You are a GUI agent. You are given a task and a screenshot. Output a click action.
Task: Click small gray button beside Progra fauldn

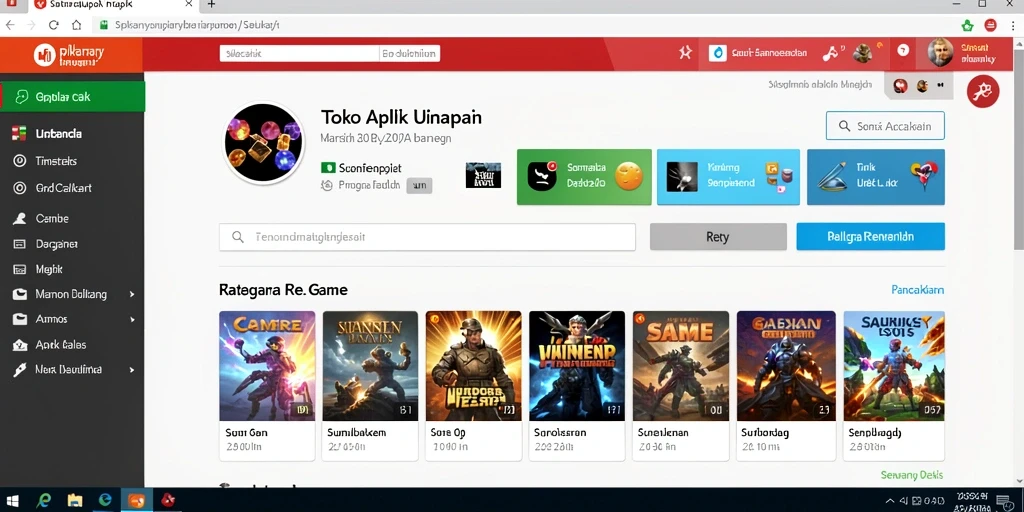tap(419, 185)
